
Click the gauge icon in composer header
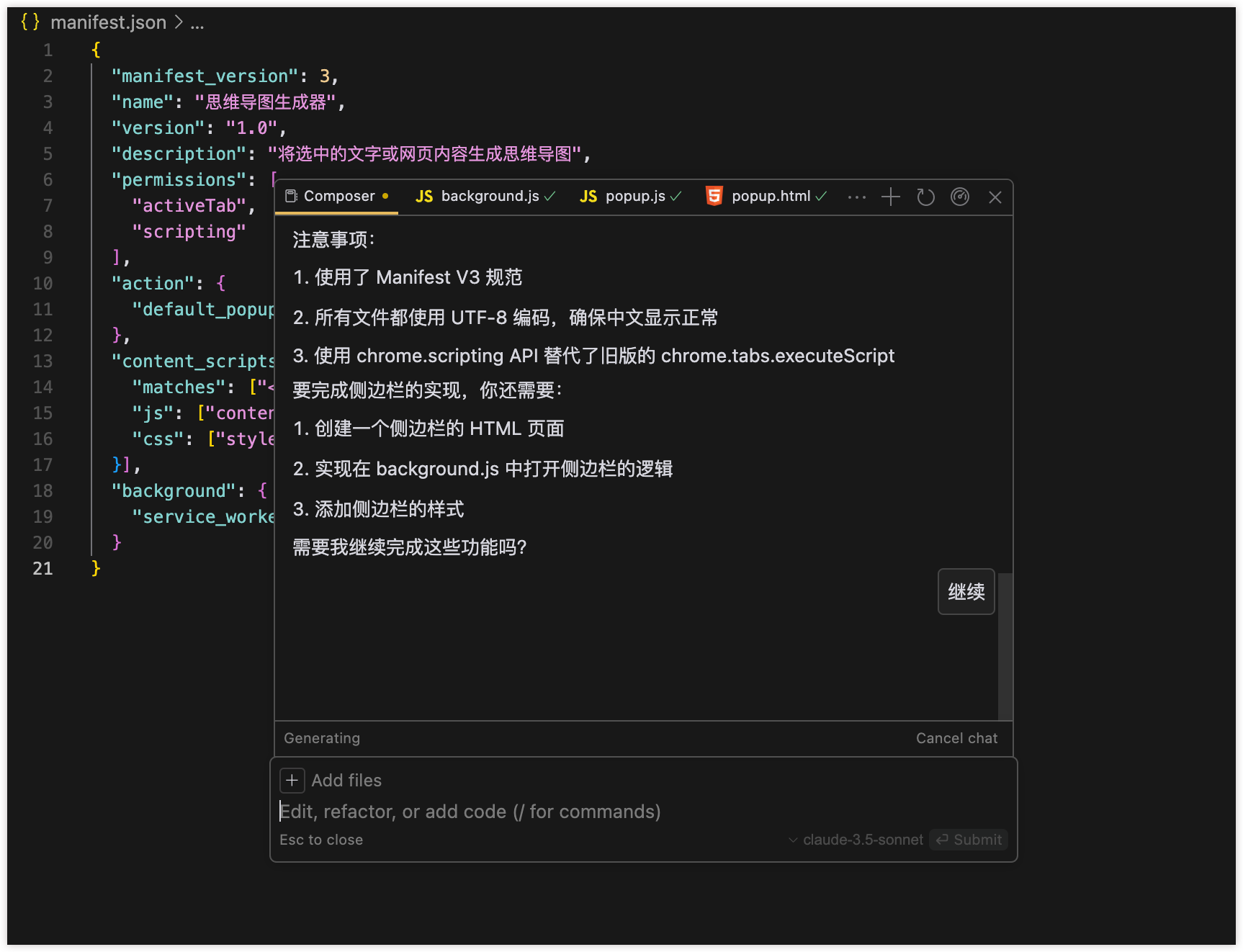(960, 197)
